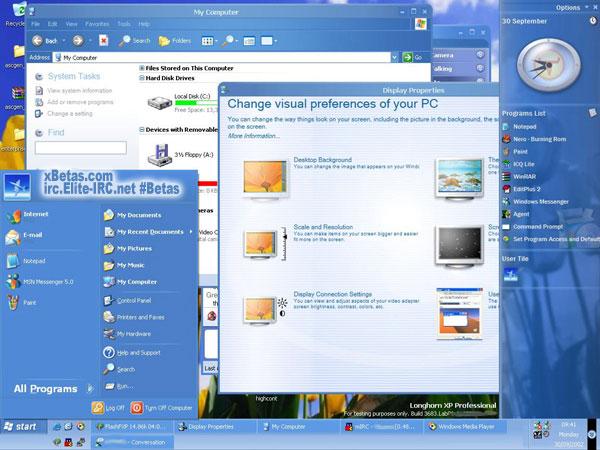Click the start button
Viewport: 600px width, 450px height.
23,427
